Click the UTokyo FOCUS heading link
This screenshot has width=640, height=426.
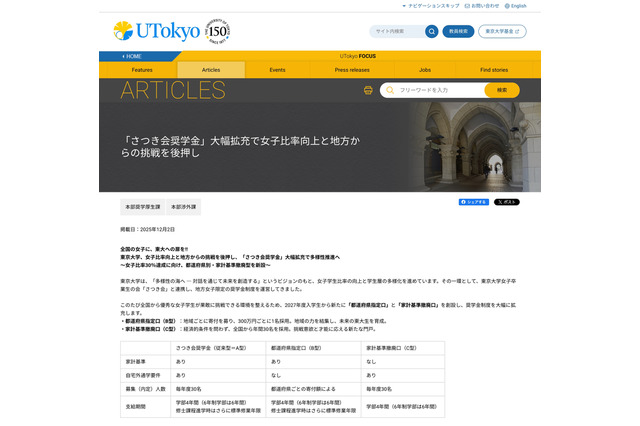(358, 56)
